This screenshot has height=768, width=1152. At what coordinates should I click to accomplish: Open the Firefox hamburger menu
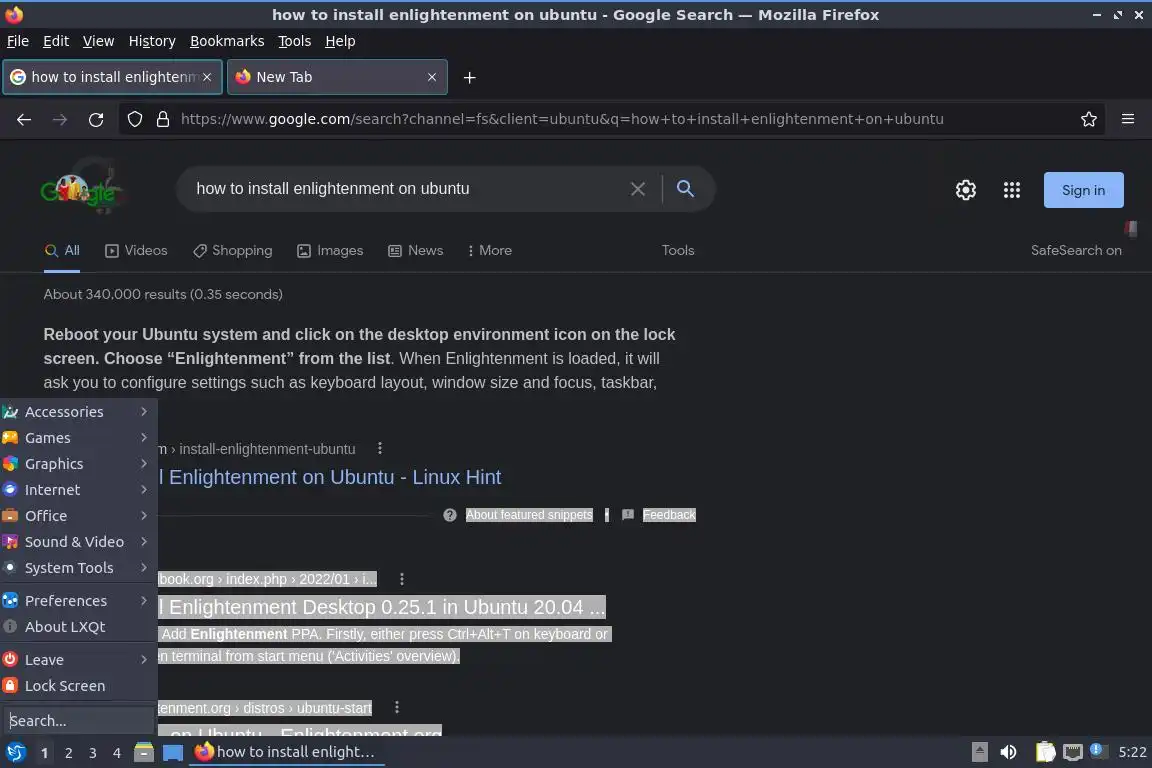click(1128, 119)
